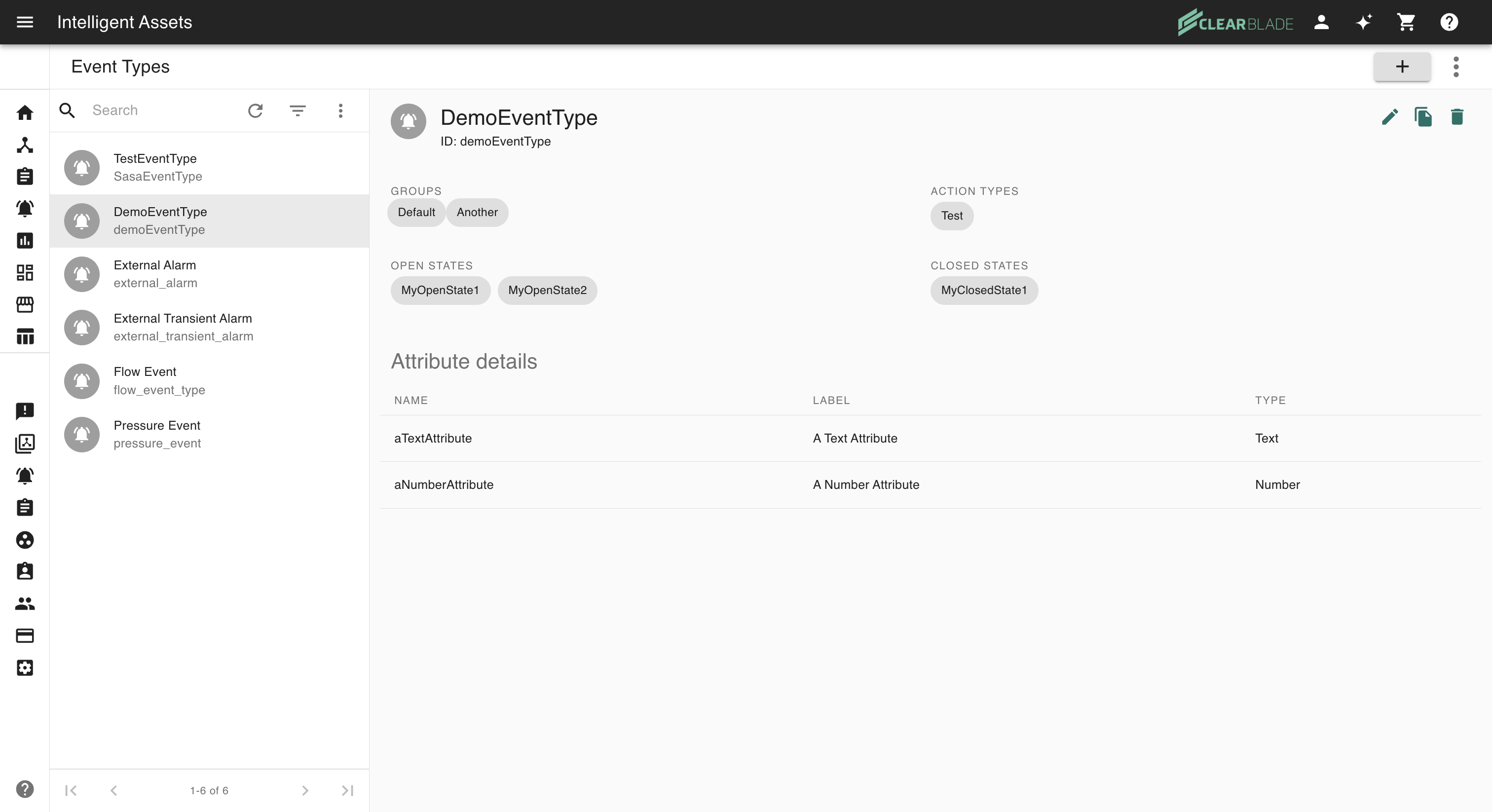1492x812 pixels.
Task: Go to the Home icon in the sidebar
Action: tap(25, 112)
